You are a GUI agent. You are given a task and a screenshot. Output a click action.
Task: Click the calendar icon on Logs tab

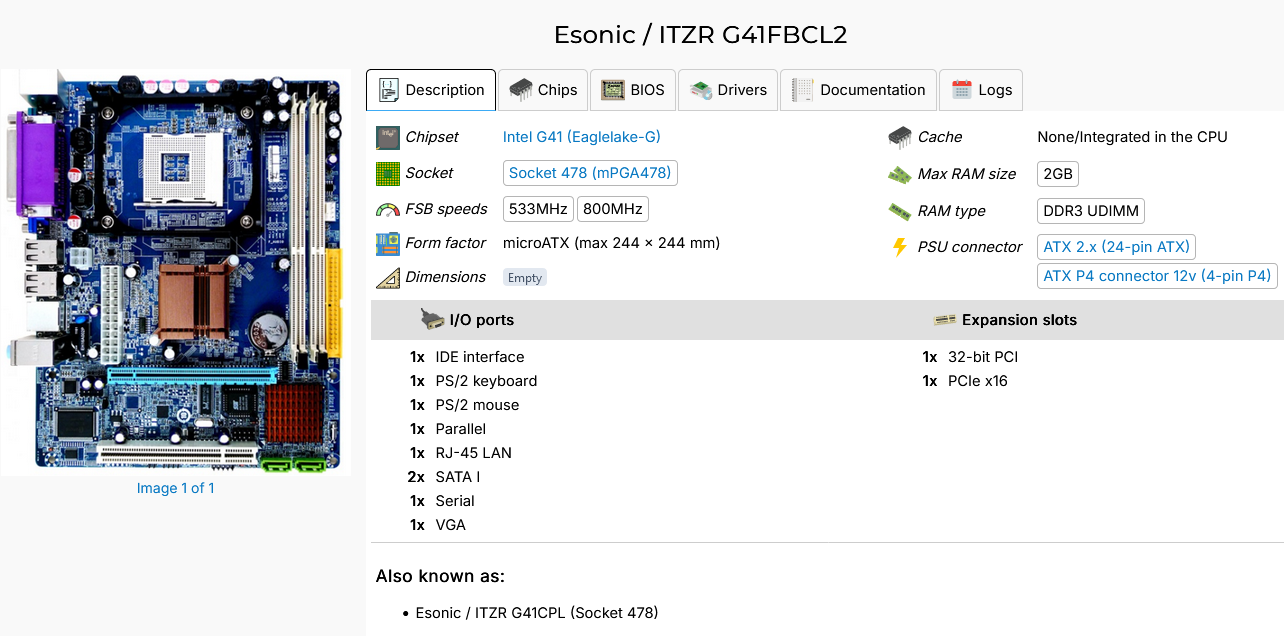(962, 90)
